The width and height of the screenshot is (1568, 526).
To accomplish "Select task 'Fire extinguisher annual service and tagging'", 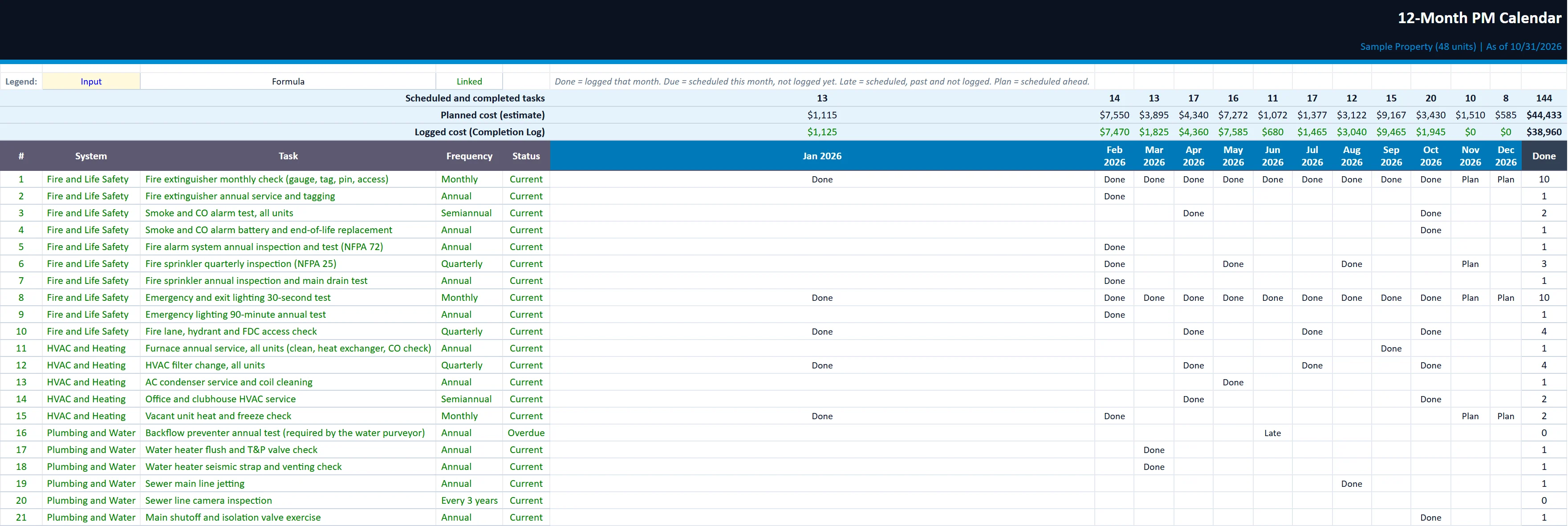I will point(240,196).
